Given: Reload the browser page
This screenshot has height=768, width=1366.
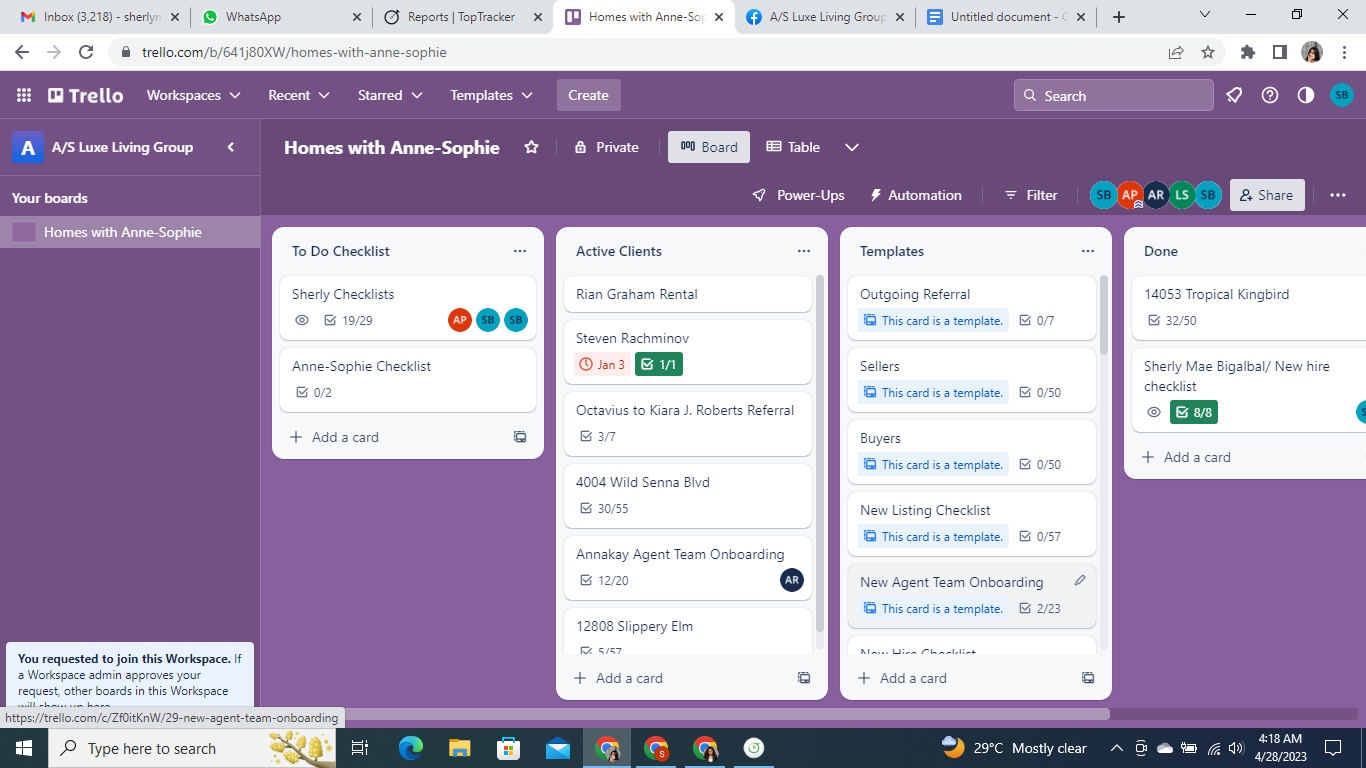Looking at the screenshot, I should [x=86, y=52].
